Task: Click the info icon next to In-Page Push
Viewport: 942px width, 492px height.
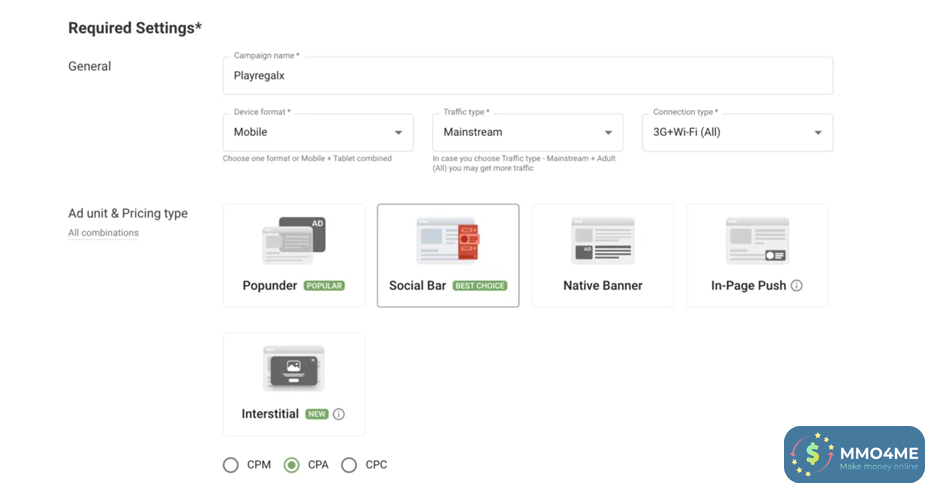Action: 797,286
